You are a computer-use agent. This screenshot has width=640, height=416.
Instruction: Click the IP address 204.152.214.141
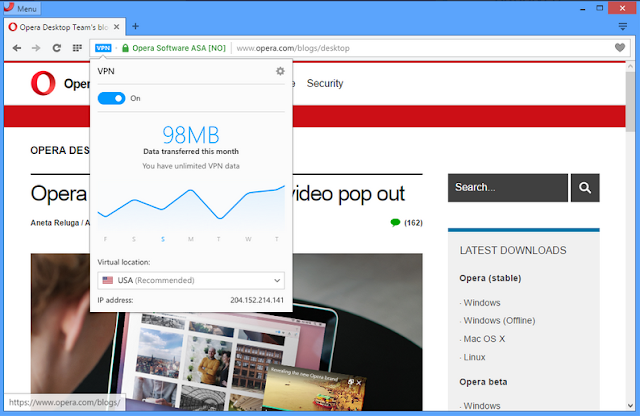pyautogui.click(x=257, y=300)
